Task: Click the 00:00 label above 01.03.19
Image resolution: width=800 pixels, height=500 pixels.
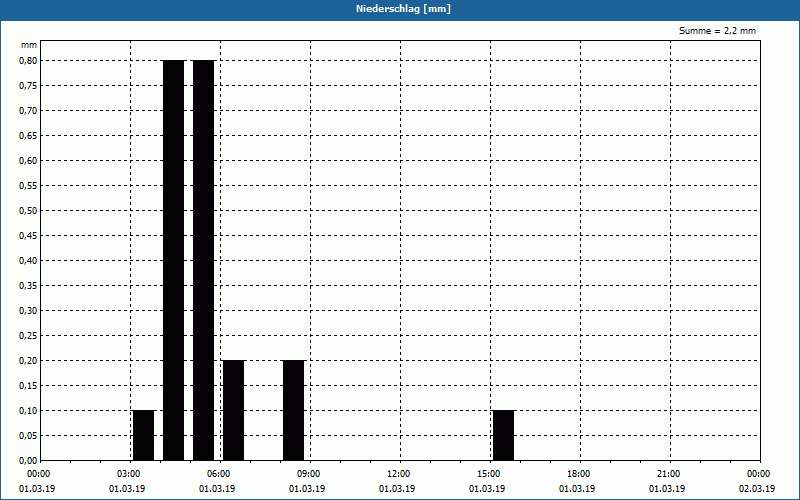Action: click(39, 474)
